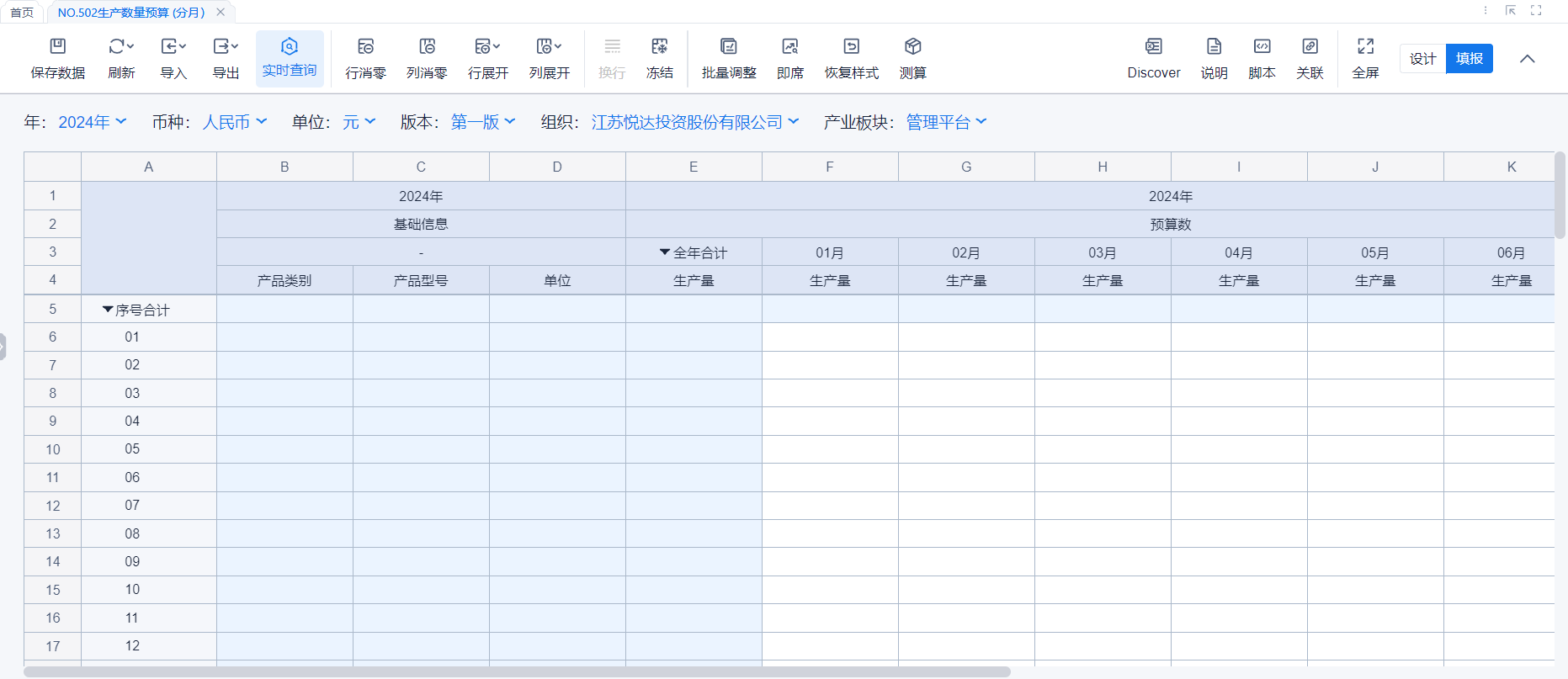Switch to Fill-in (填报) mode
This screenshot has width=1568, height=679.
pyautogui.click(x=1470, y=59)
